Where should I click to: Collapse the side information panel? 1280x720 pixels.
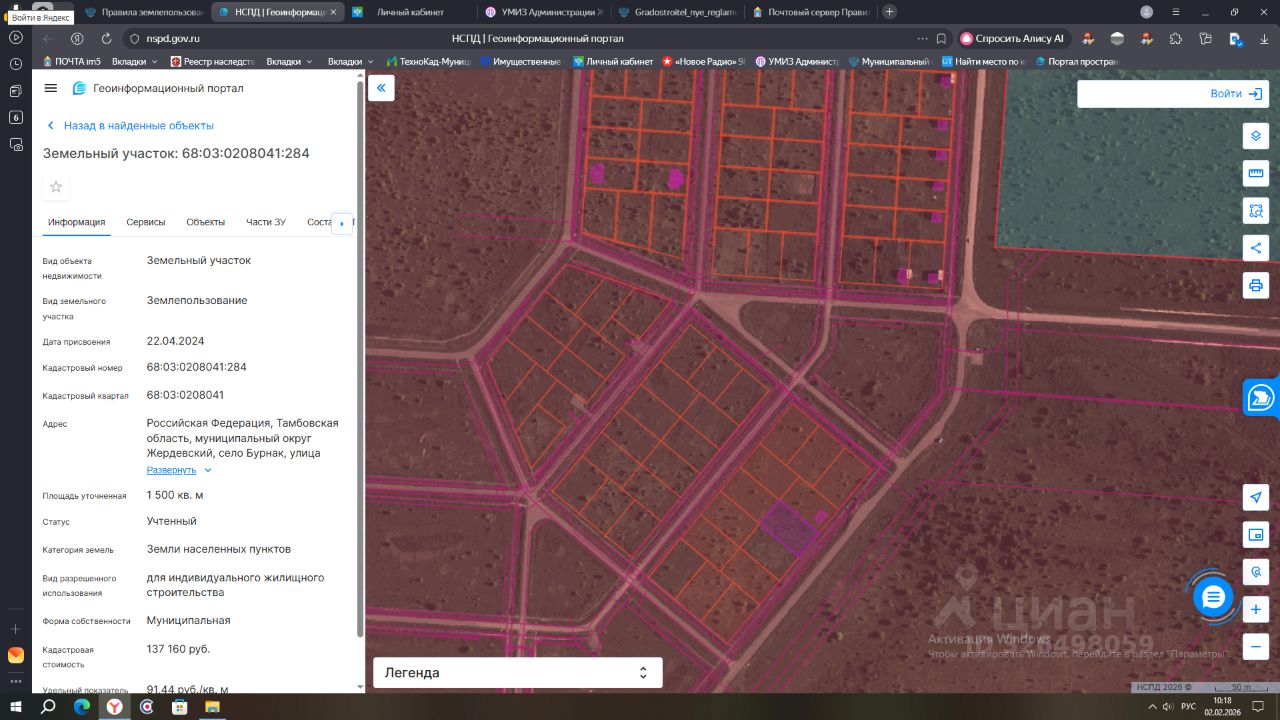click(381, 88)
